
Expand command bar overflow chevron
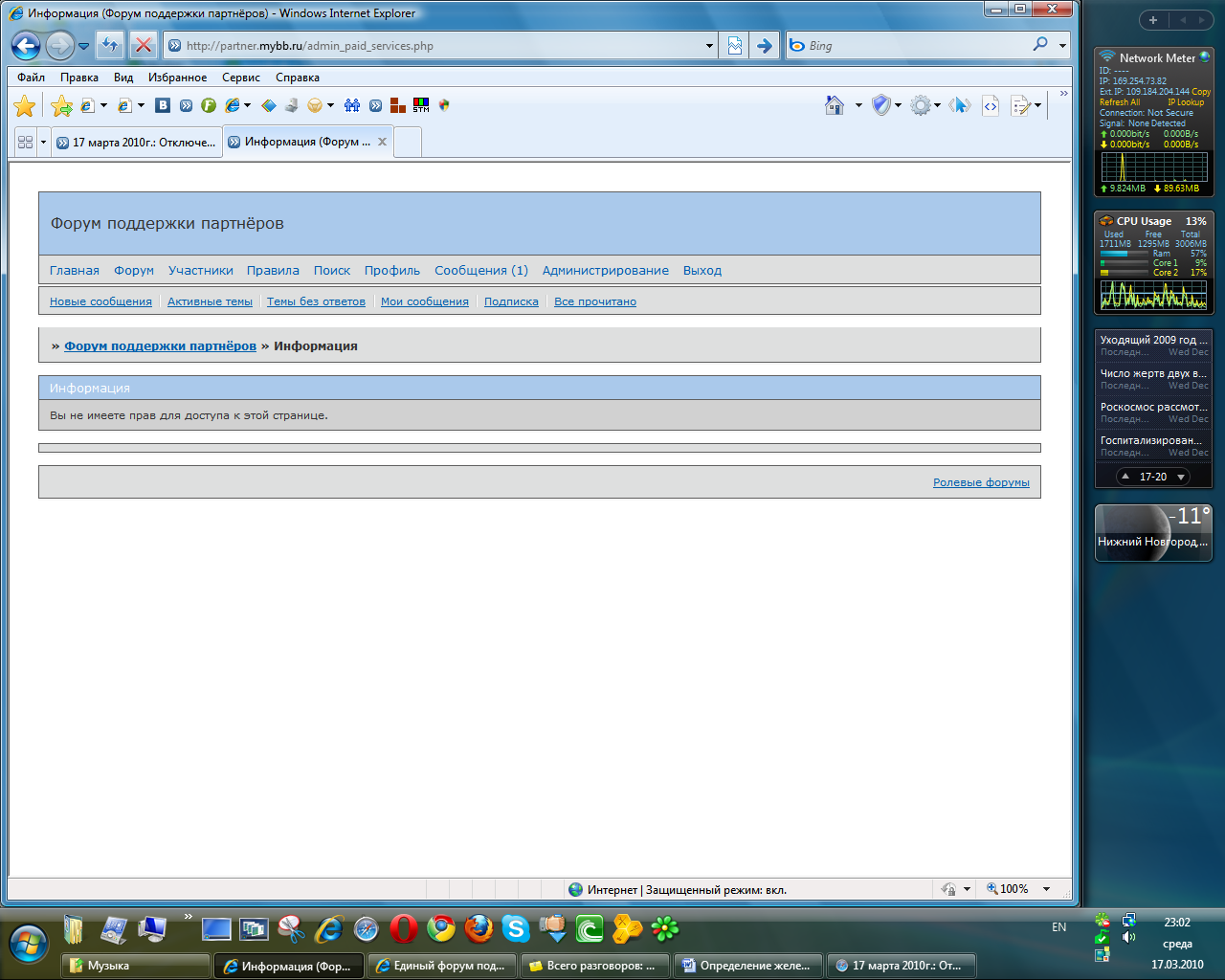[1063, 94]
